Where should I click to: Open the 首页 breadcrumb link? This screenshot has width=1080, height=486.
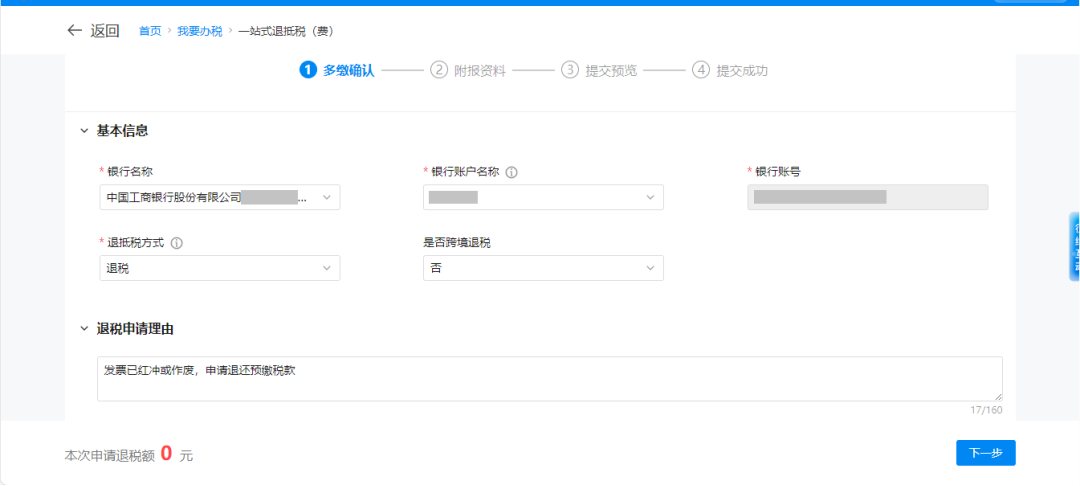pyautogui.click(x=150, y=31)
